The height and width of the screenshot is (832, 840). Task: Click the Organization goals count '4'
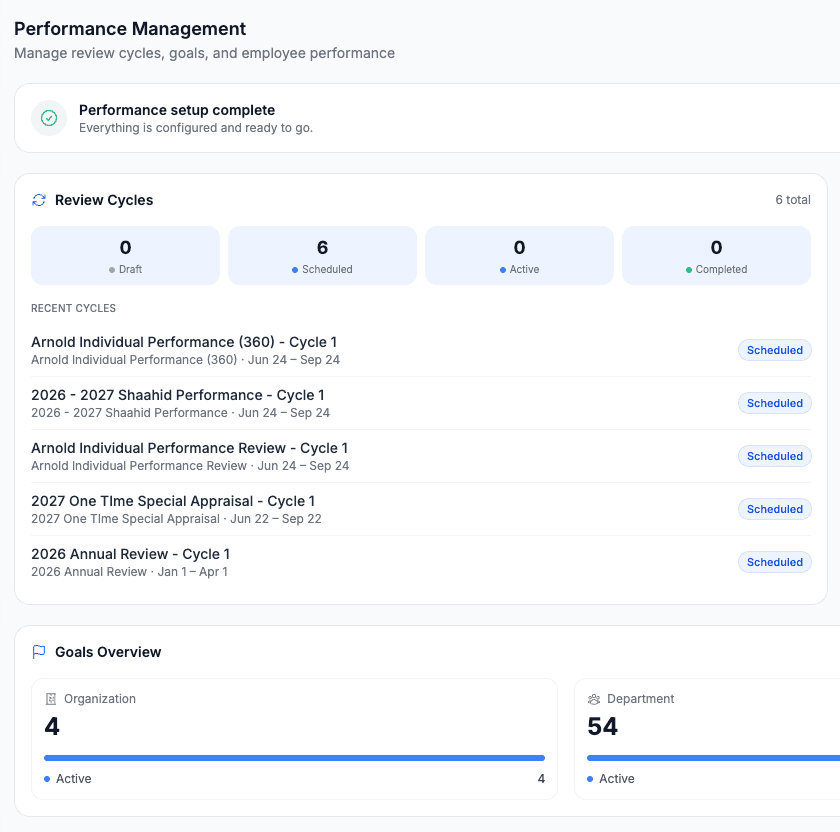(52, 726)
